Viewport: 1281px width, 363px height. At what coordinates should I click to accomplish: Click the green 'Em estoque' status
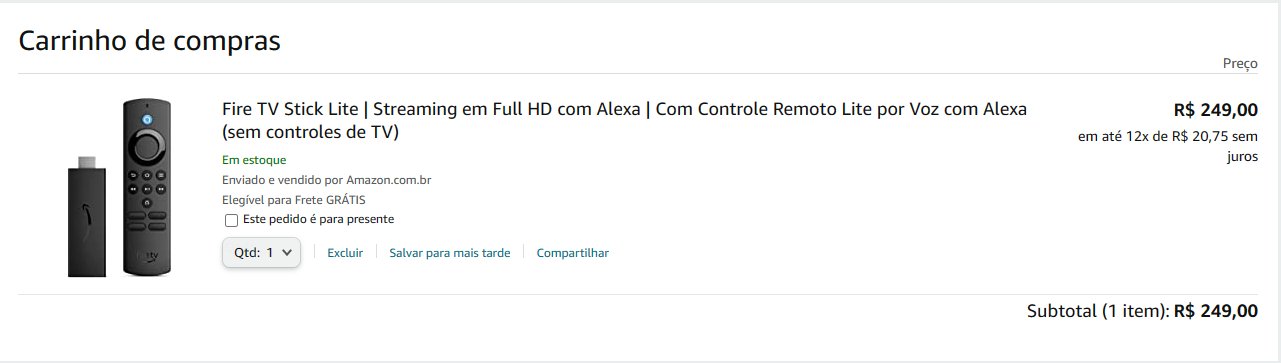[254, 160]
